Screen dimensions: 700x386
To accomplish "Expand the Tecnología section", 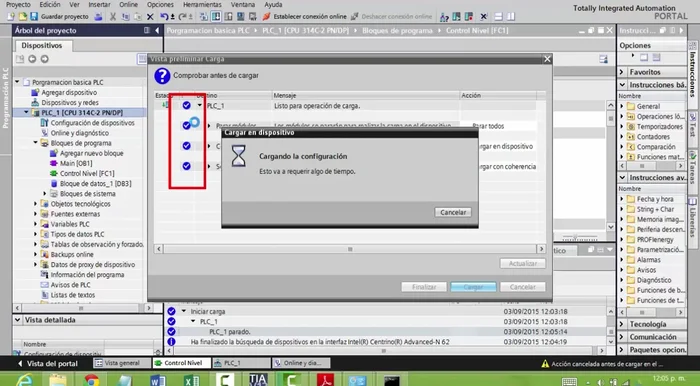I will [x=622, y=324].
